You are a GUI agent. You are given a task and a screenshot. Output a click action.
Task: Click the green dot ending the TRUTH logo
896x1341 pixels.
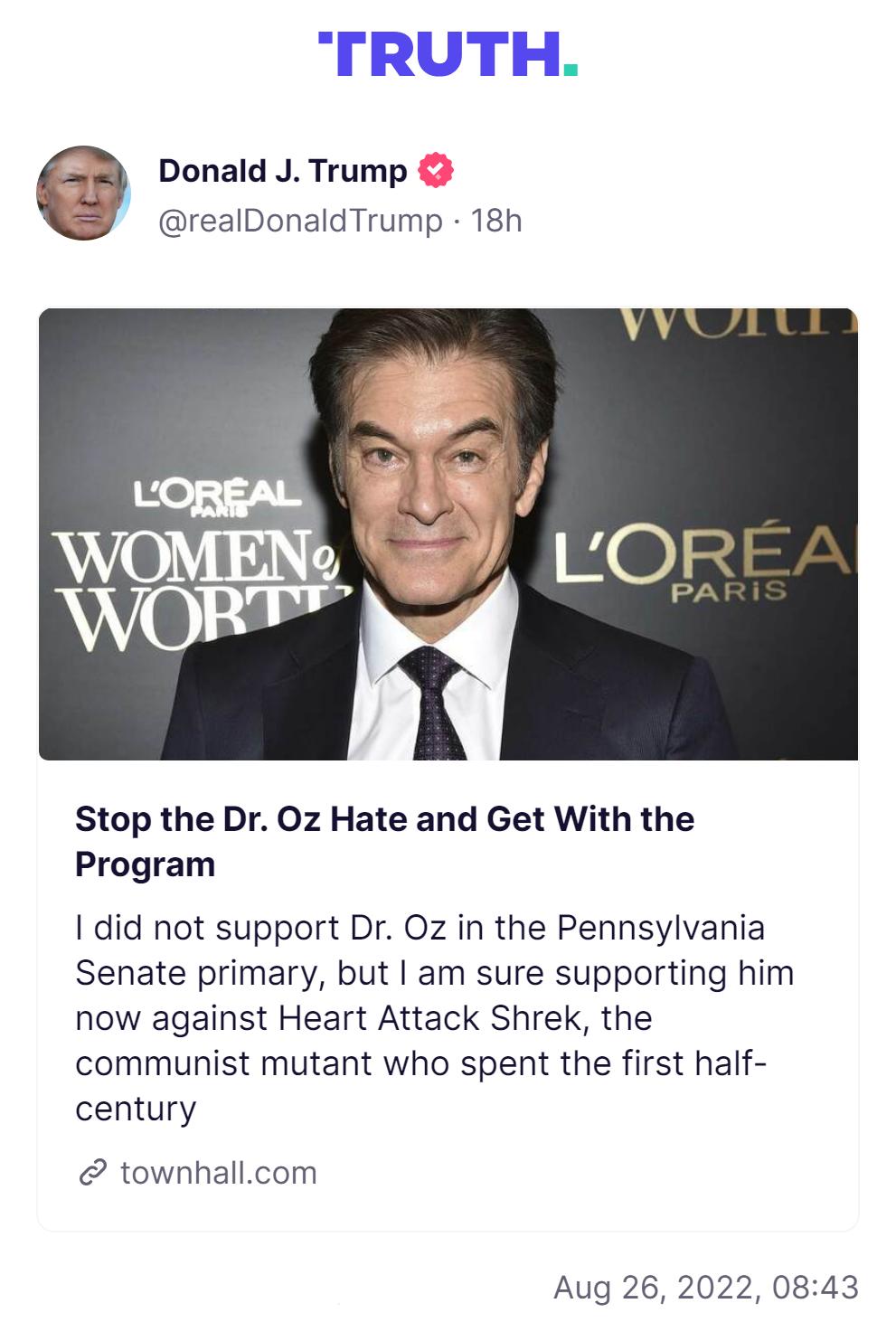[x=570, y=68]
